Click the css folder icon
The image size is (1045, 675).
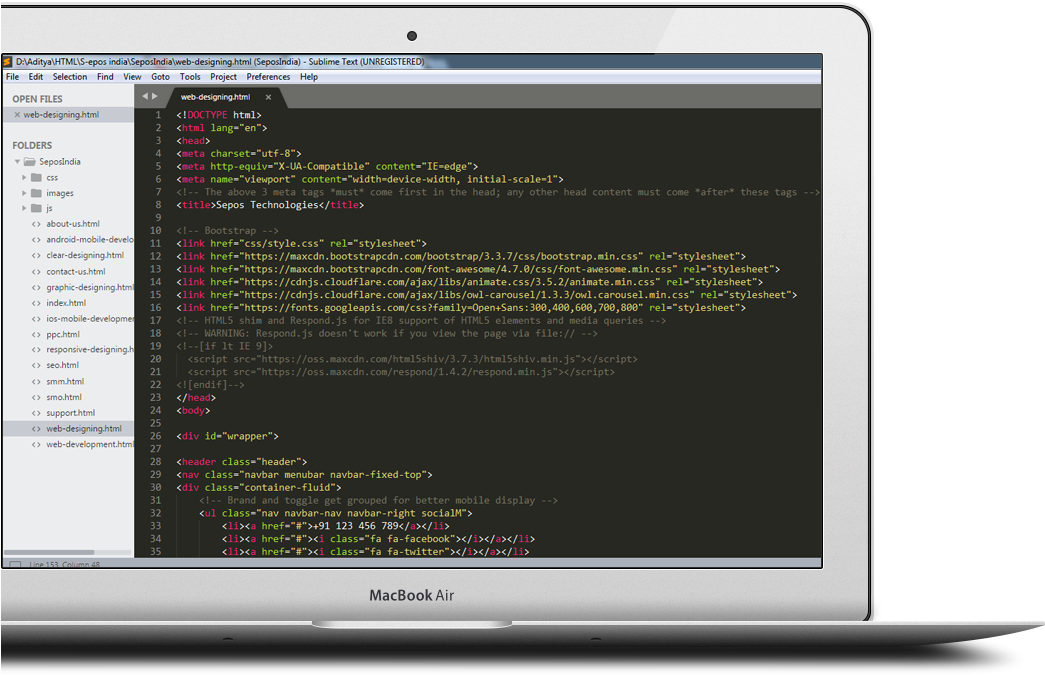[x=36, y=178]
